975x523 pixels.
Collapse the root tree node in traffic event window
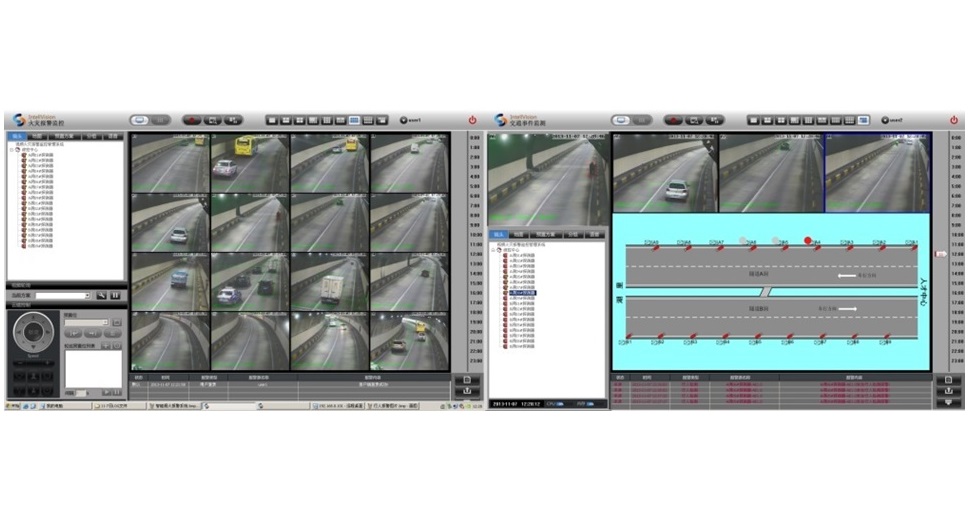click(494, 250)
